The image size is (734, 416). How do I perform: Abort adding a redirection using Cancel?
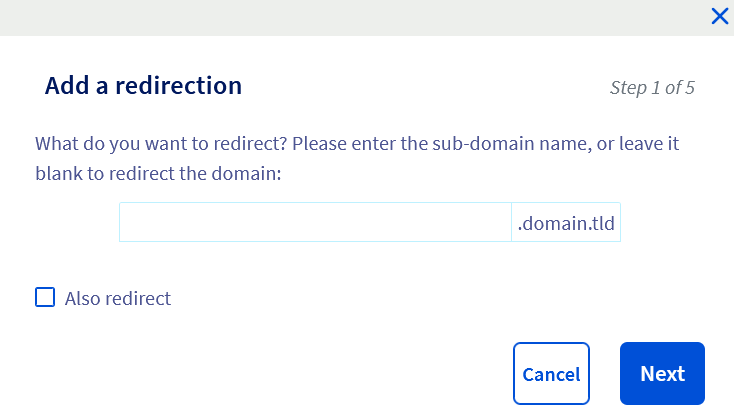click(551, 374)
